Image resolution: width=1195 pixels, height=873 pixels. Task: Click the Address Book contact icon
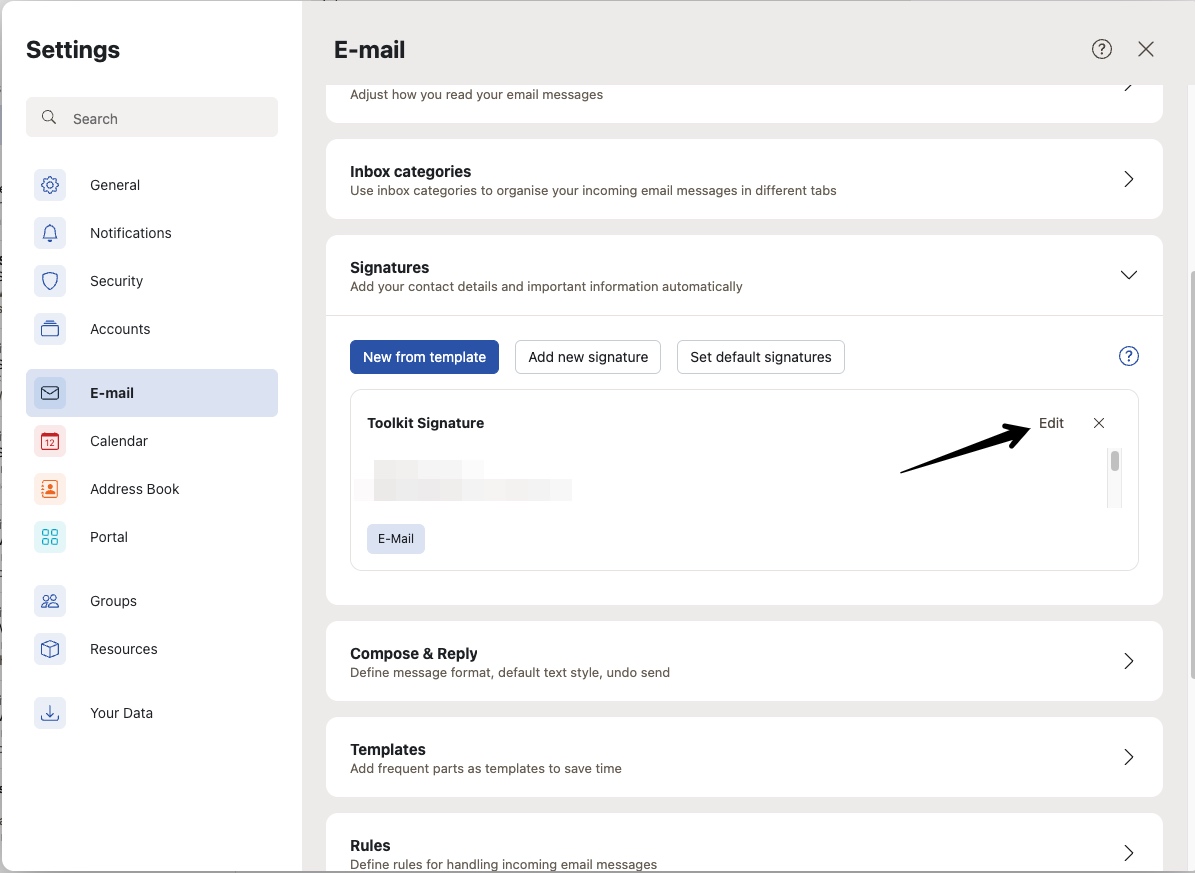[x=50, y=489]
